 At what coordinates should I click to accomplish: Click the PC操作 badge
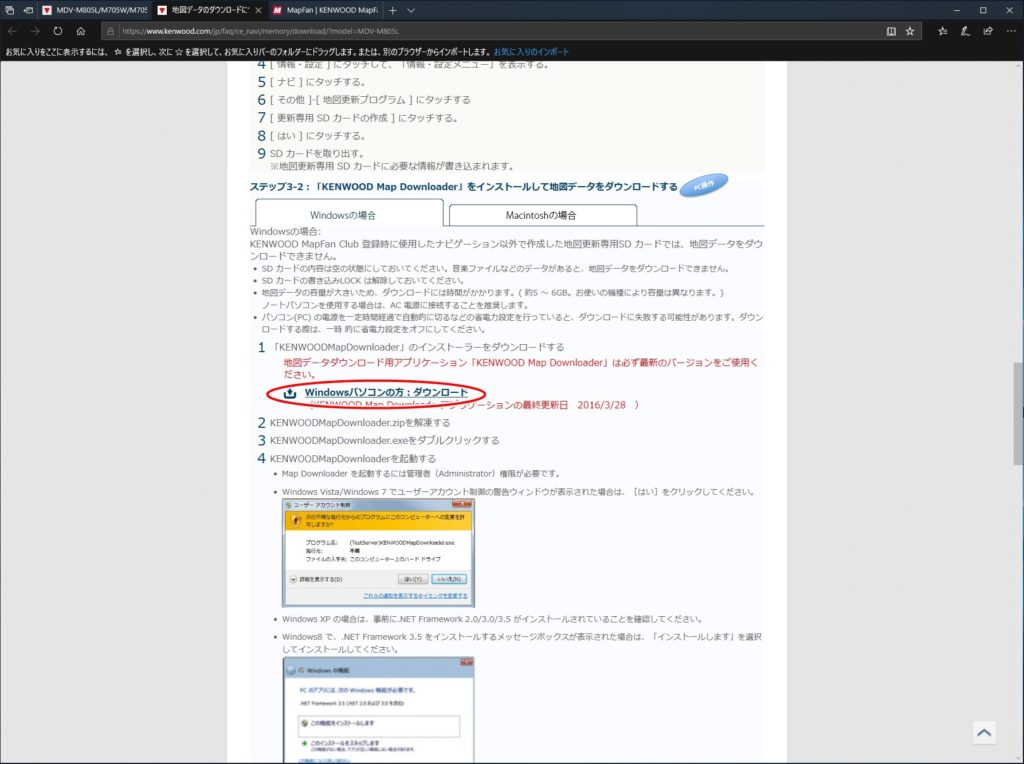[703, 185]
